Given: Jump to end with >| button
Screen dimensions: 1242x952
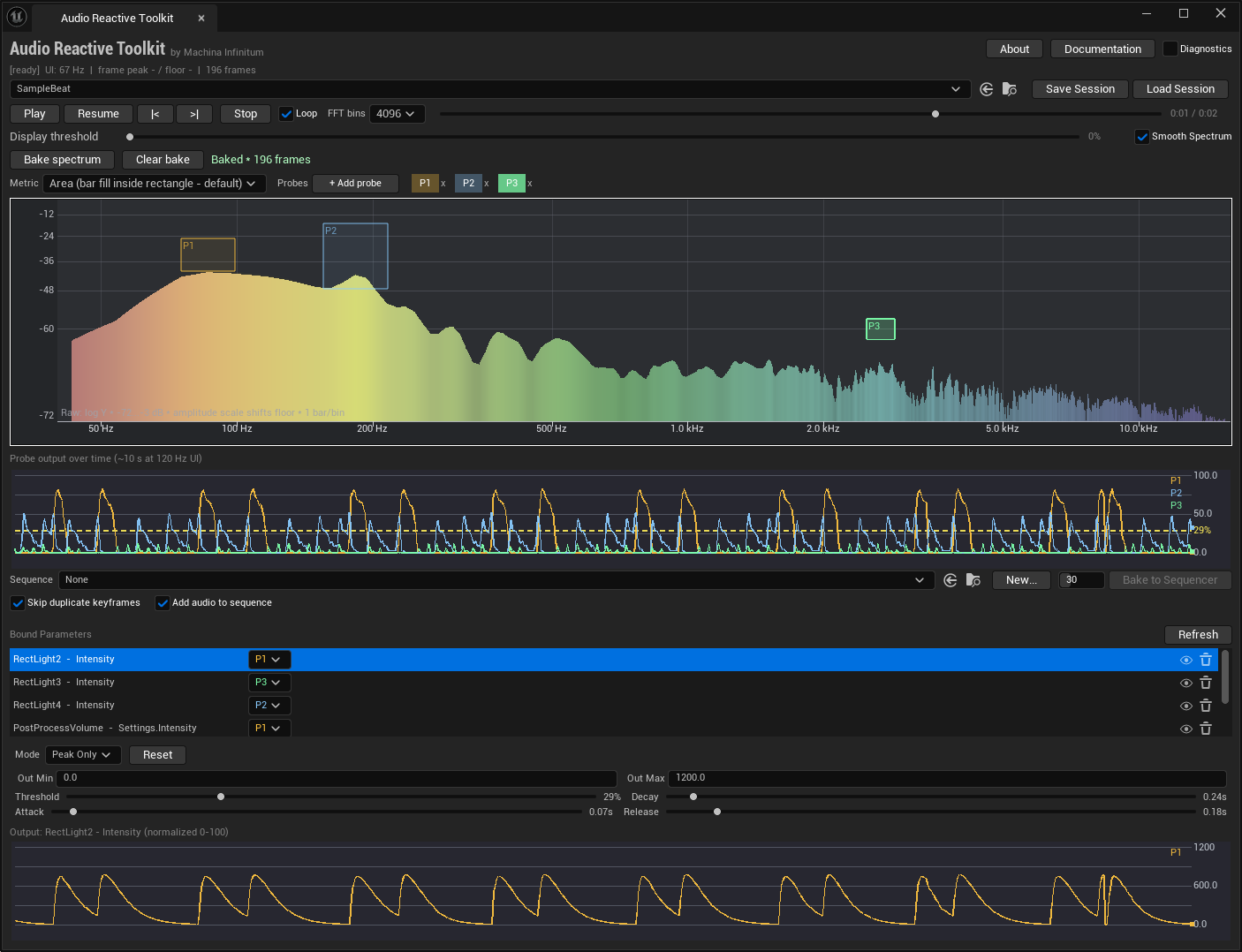Looking at the screenshot, I should (194, 114).
